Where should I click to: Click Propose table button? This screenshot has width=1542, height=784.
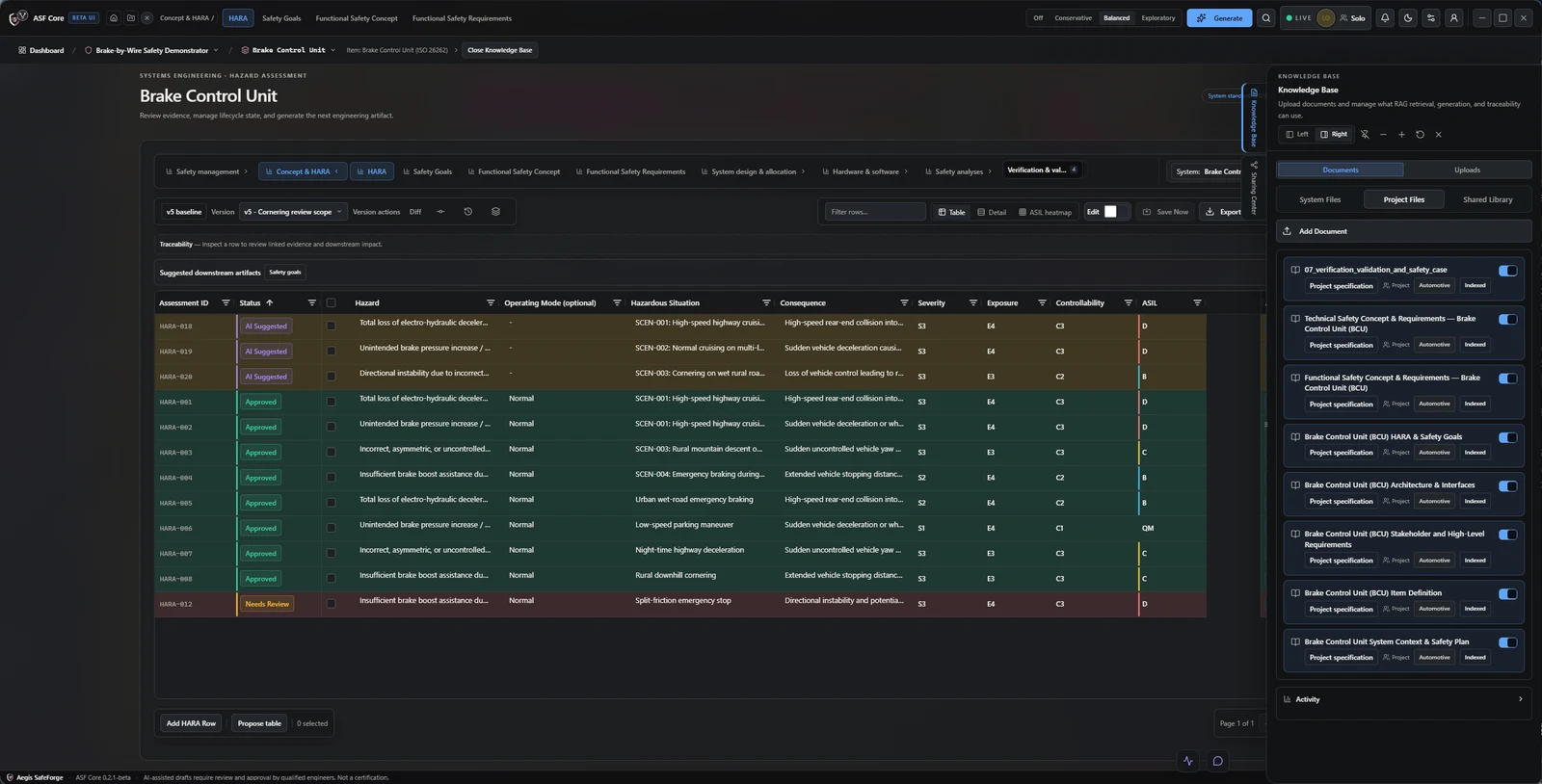(x=259, y=723)
